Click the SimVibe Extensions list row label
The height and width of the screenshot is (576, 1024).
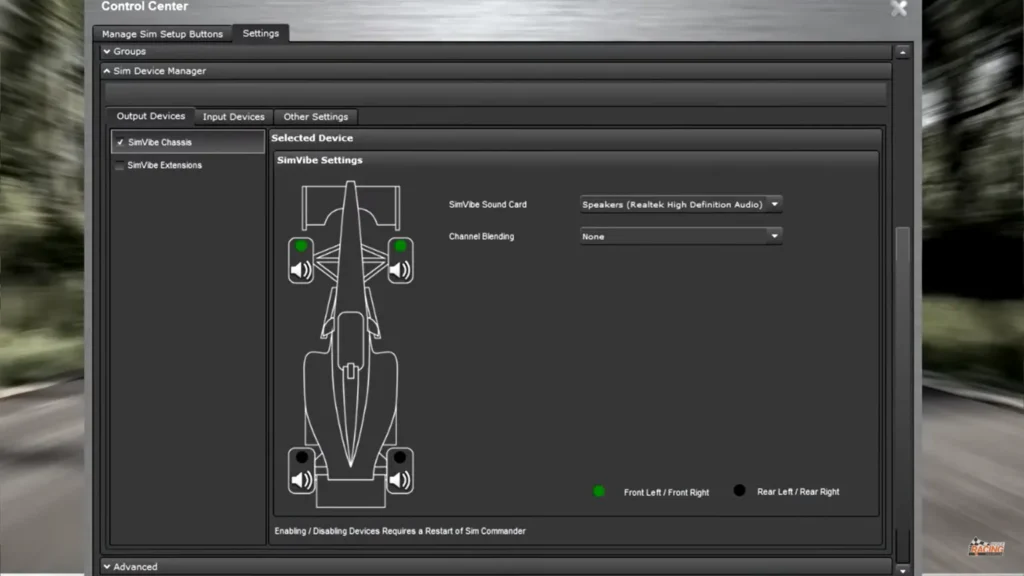point(165,165)
